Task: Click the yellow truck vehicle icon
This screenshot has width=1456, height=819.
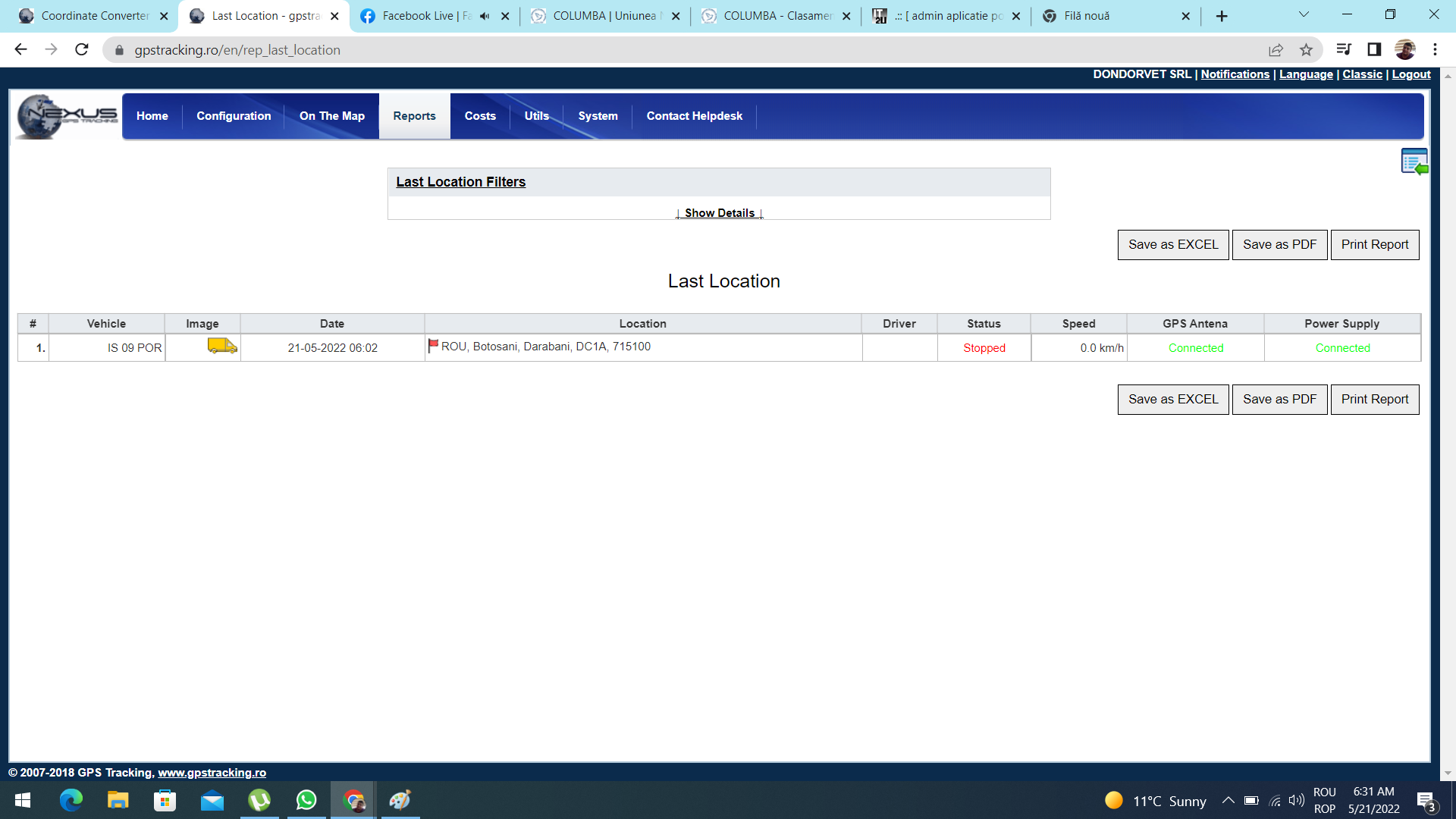Action: [221, 347]
